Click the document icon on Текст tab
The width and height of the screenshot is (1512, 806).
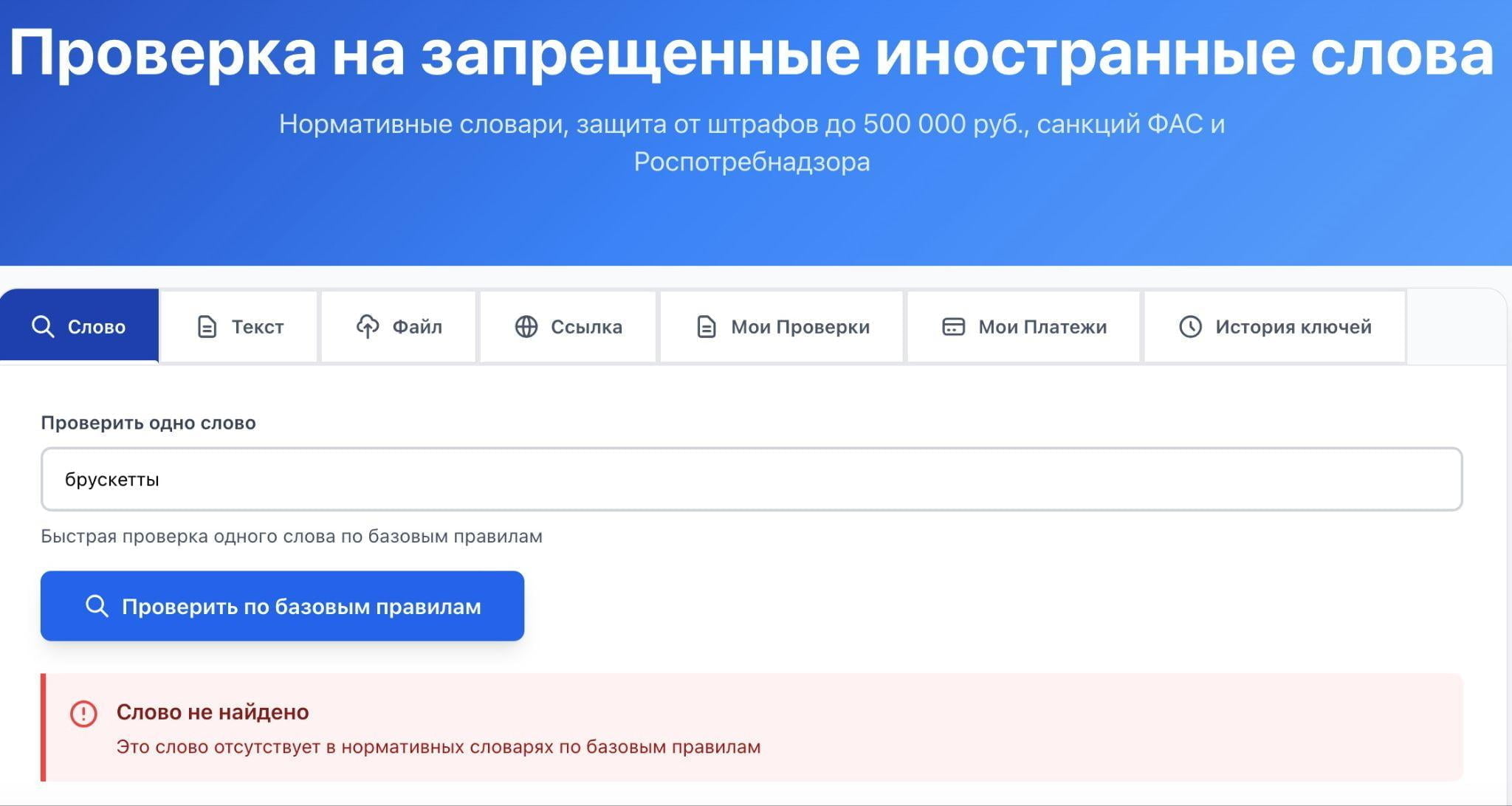tap(205, 325)
